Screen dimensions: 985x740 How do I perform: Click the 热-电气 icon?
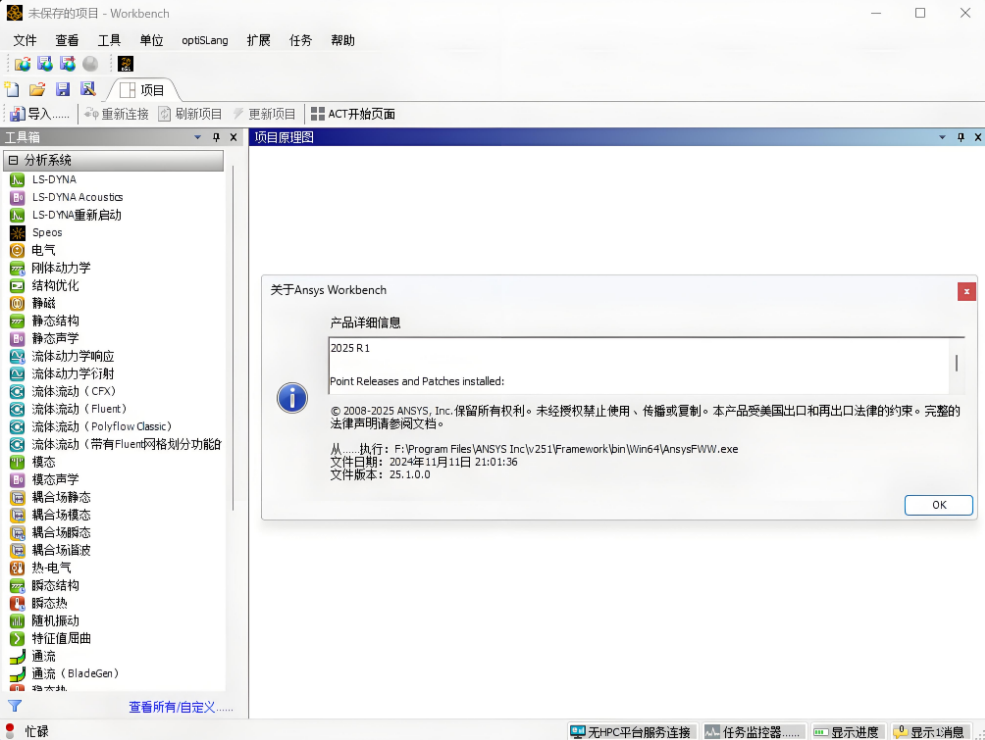click(x=17, y=568)
